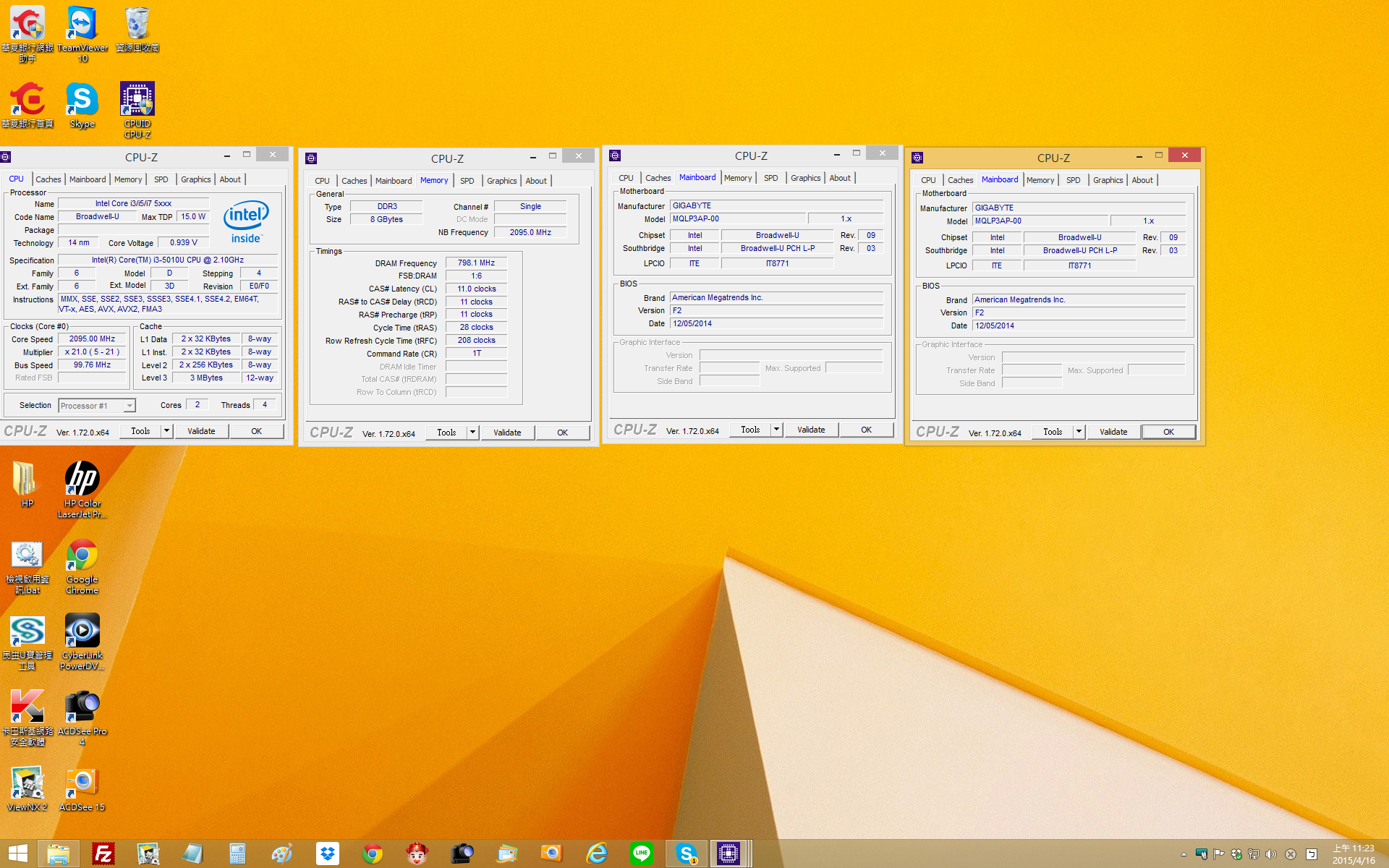1389x868 pixels.
Task: Select Mainboard tab in the Memory-tab window
Action: 394,181
